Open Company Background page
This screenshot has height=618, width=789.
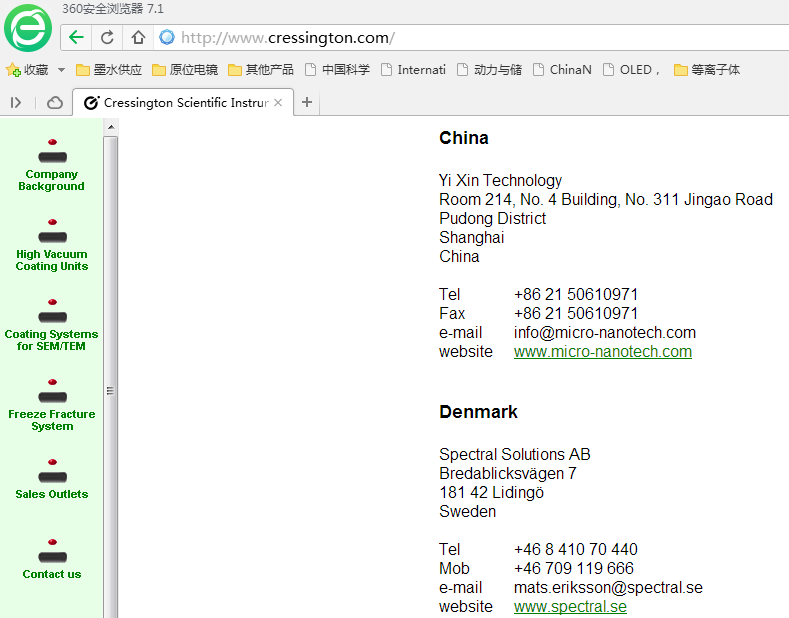[x=51, y=180]
